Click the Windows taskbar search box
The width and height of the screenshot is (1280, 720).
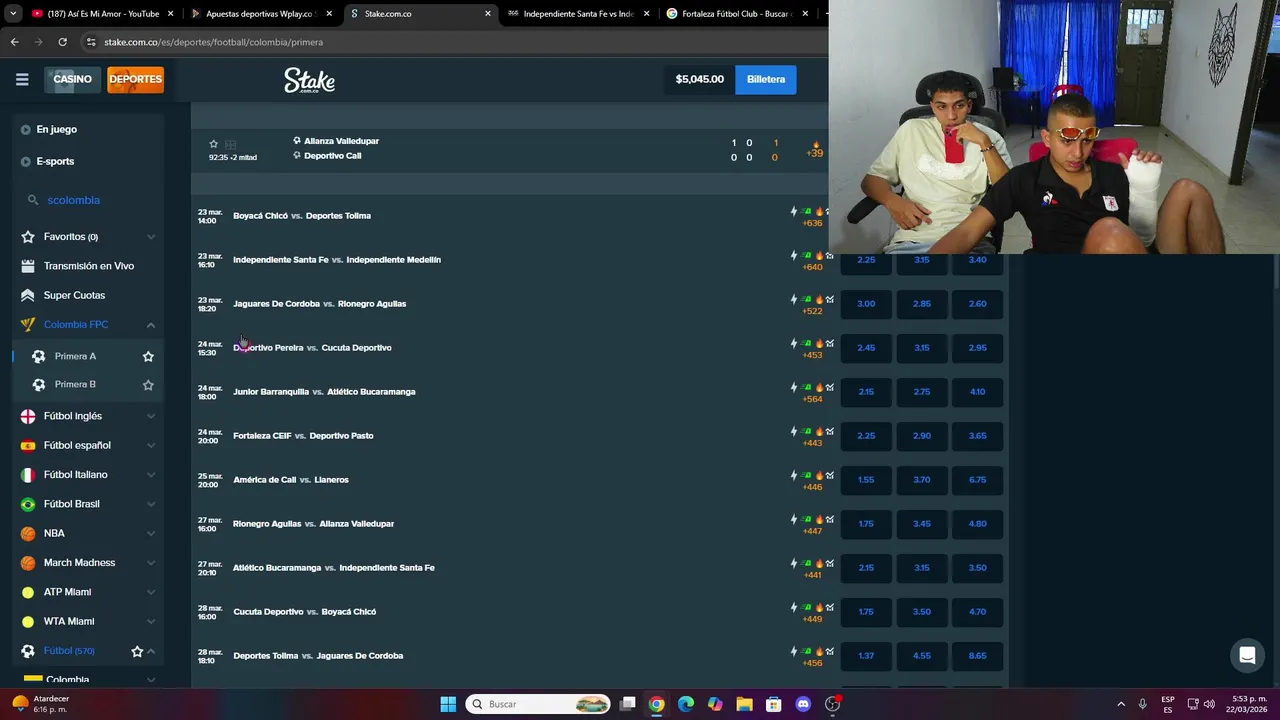click(x=540, y=704)
